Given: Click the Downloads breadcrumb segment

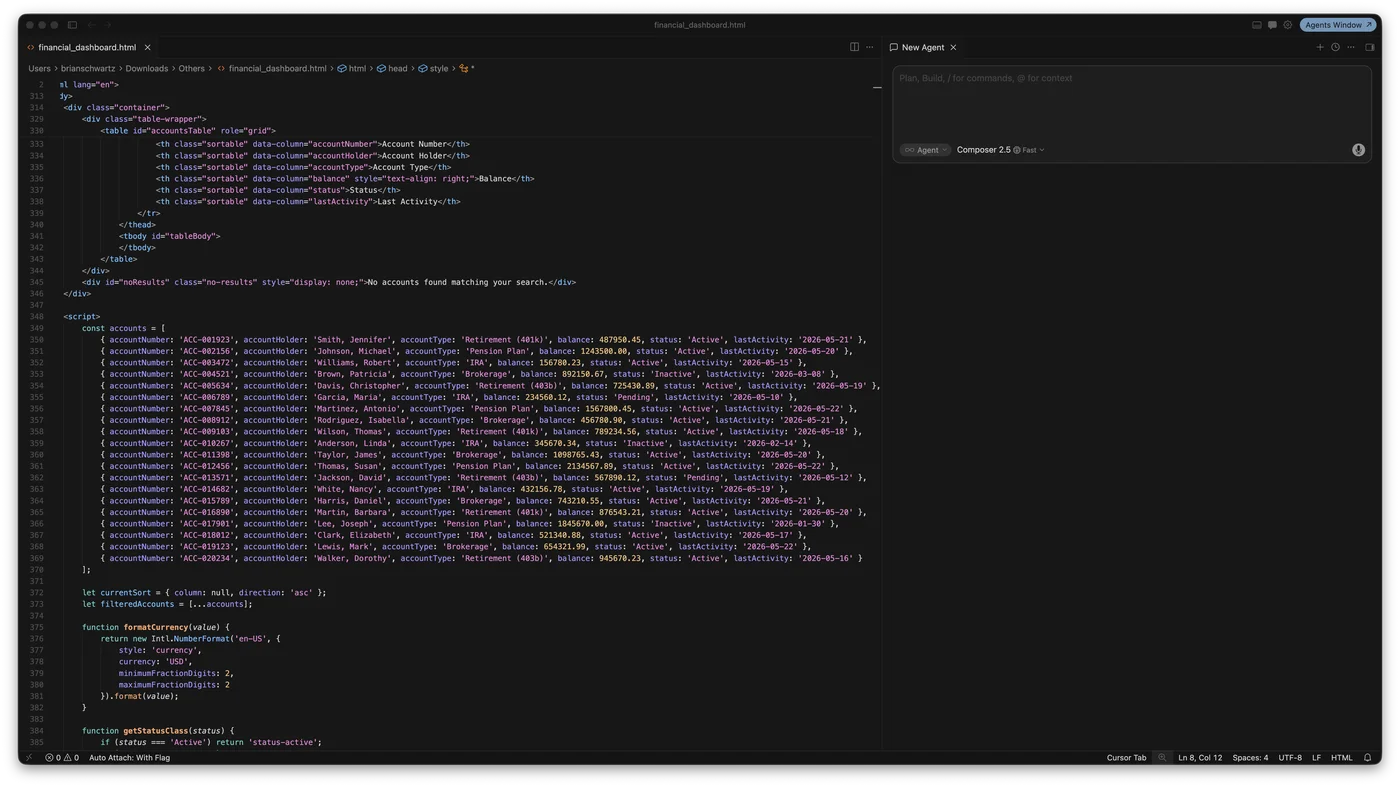Looking at the screenshot, I should pos(146,69).
